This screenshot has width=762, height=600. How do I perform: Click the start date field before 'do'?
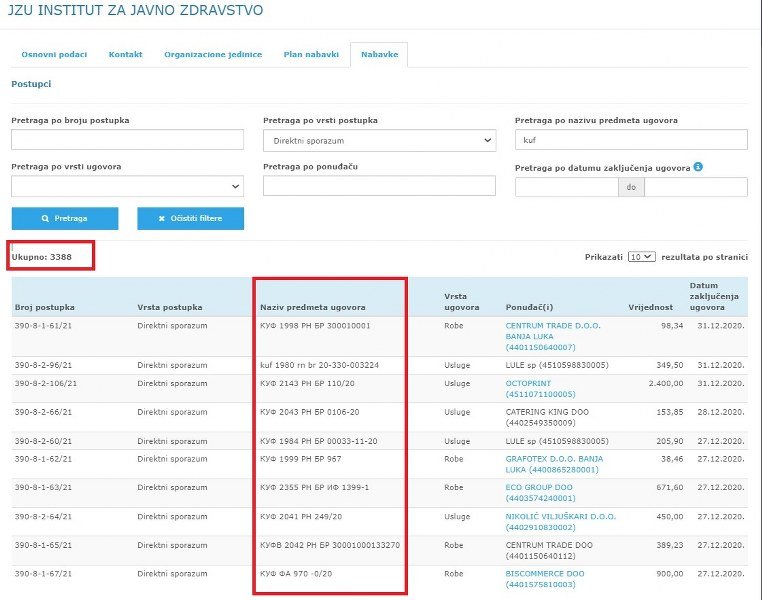coord(566,187)
